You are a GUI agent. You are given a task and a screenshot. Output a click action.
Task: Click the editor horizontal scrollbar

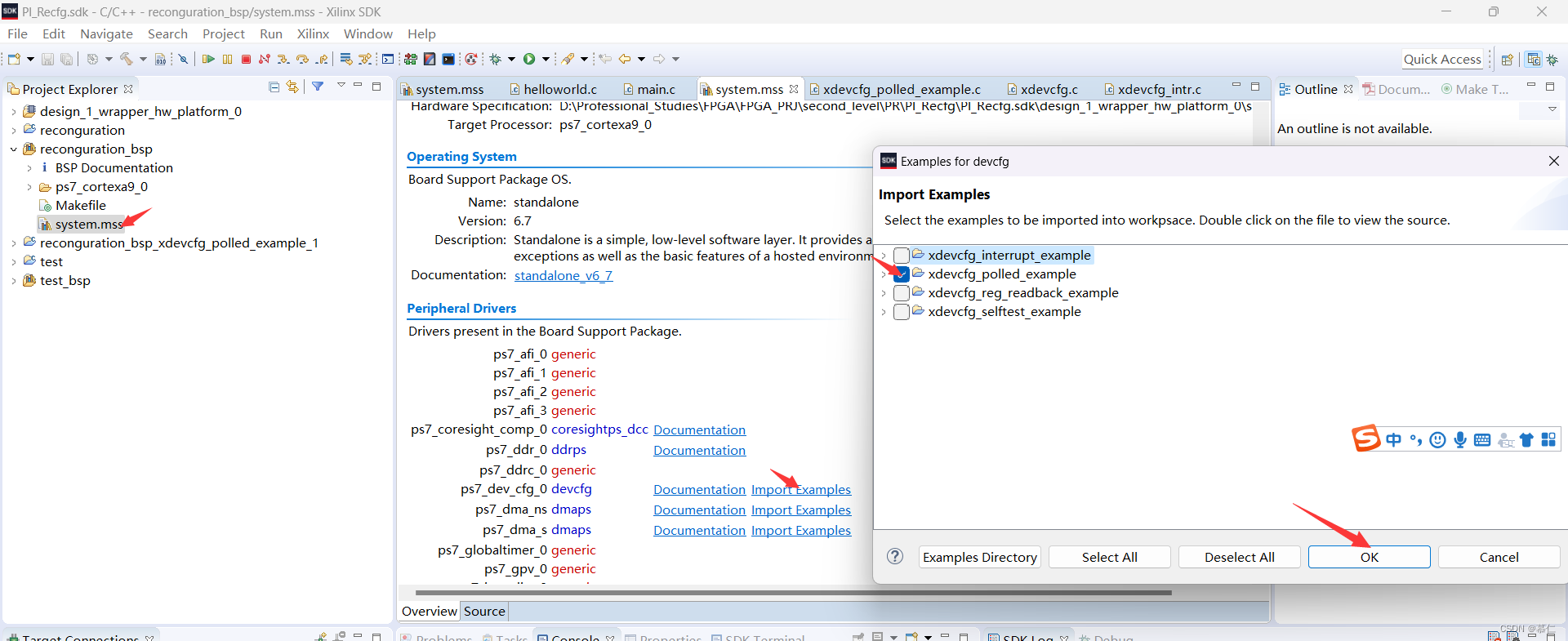tap(793, 592)
